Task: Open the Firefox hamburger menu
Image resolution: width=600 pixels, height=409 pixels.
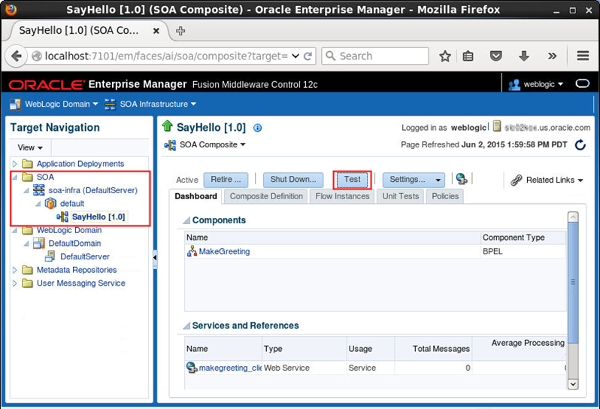Action: (x=582, y=56)
